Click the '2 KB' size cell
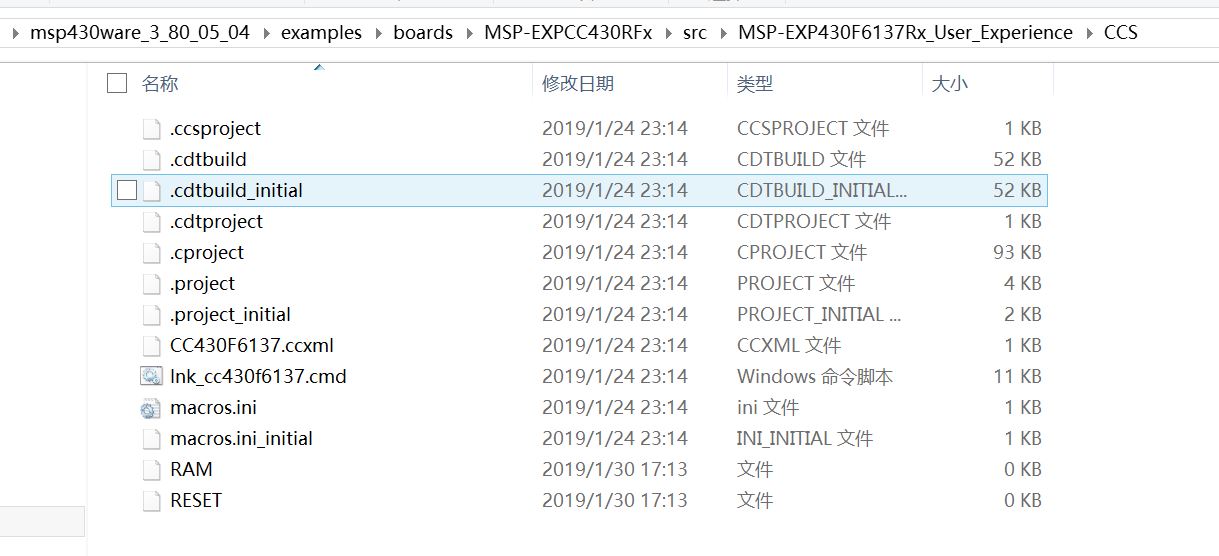The width and height of the screenshot is (1219, 556). [1023, 315]
